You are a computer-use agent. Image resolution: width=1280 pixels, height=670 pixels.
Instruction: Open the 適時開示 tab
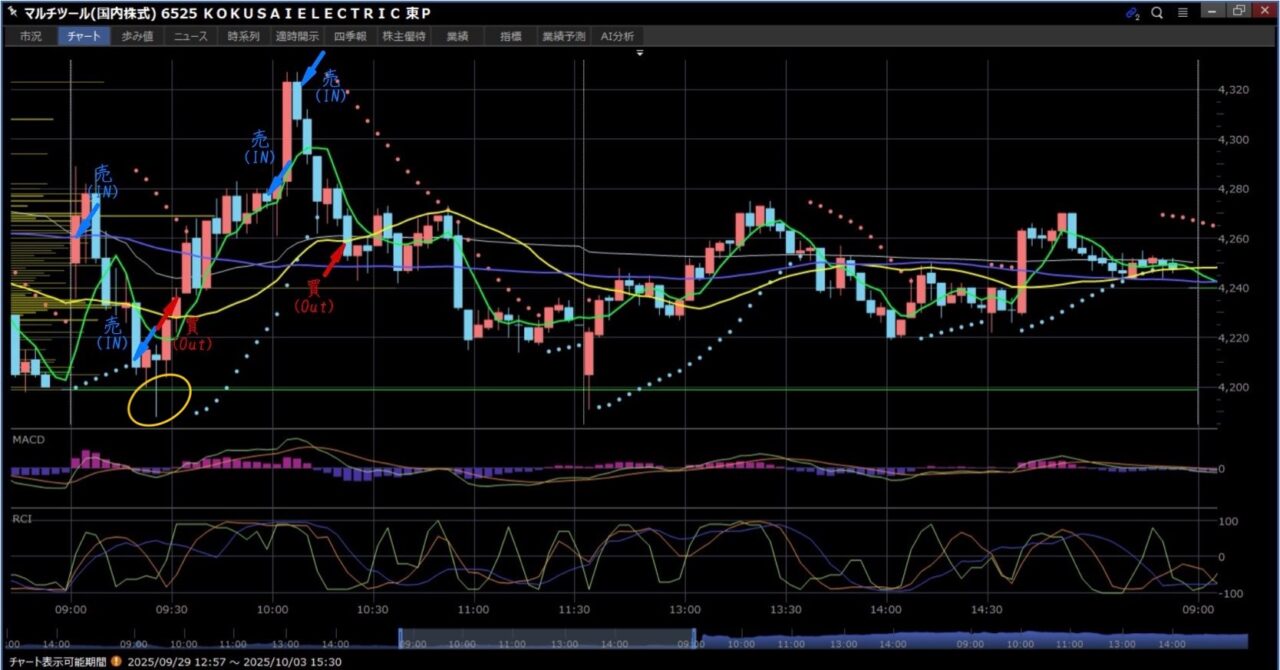(296, 36)
